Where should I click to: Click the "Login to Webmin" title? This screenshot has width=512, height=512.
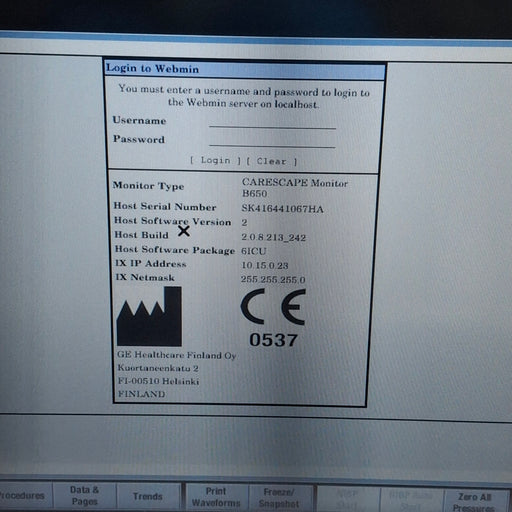pyautogui.click(x=152, y=68)
